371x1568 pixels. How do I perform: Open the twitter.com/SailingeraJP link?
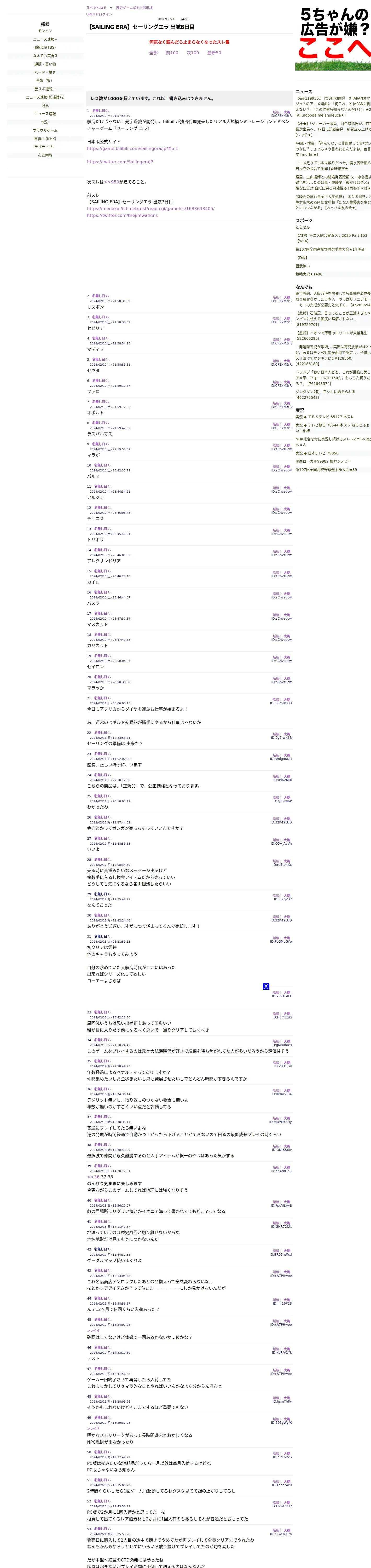coord(120,162)
